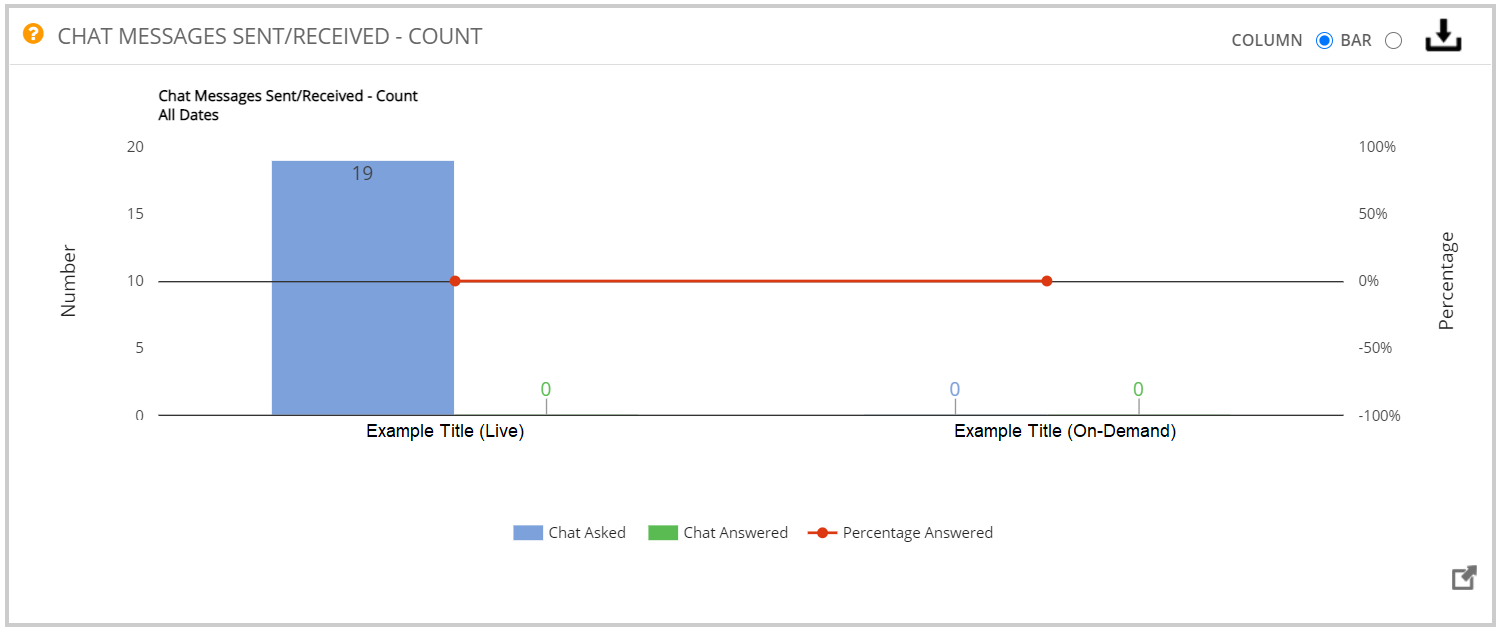The width and height of the screenshot is (1497, 631).
Task: Click the red data point on On-Demand
Action: (1047, 281)
